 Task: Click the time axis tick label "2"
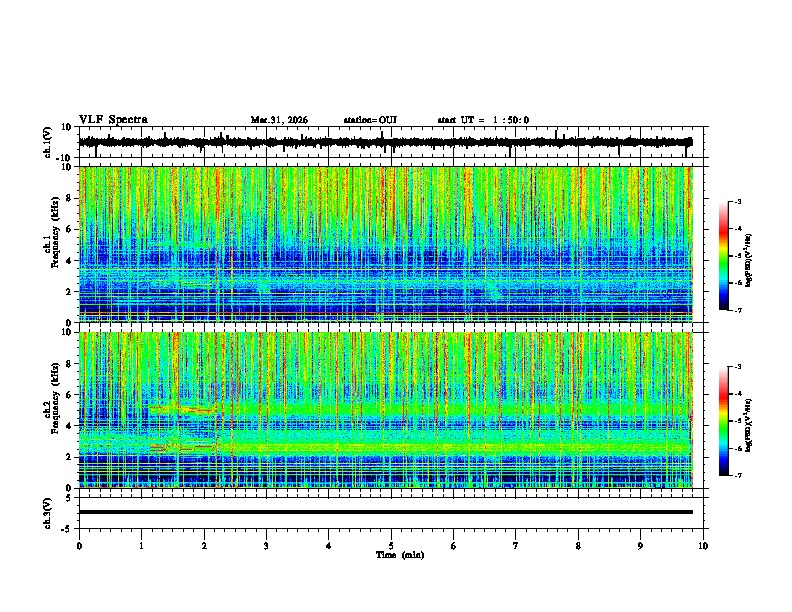click(x=204, y=546)
